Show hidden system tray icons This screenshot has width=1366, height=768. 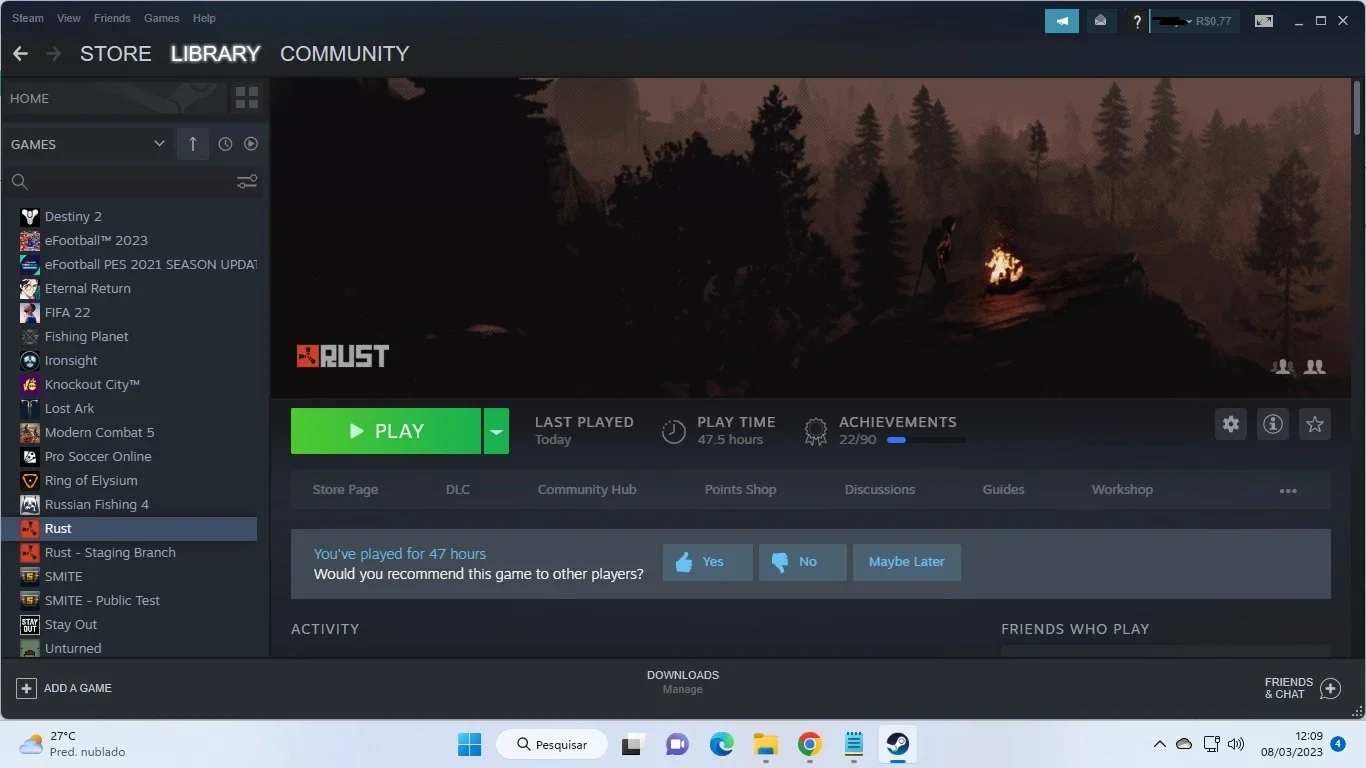[1159, 744]
